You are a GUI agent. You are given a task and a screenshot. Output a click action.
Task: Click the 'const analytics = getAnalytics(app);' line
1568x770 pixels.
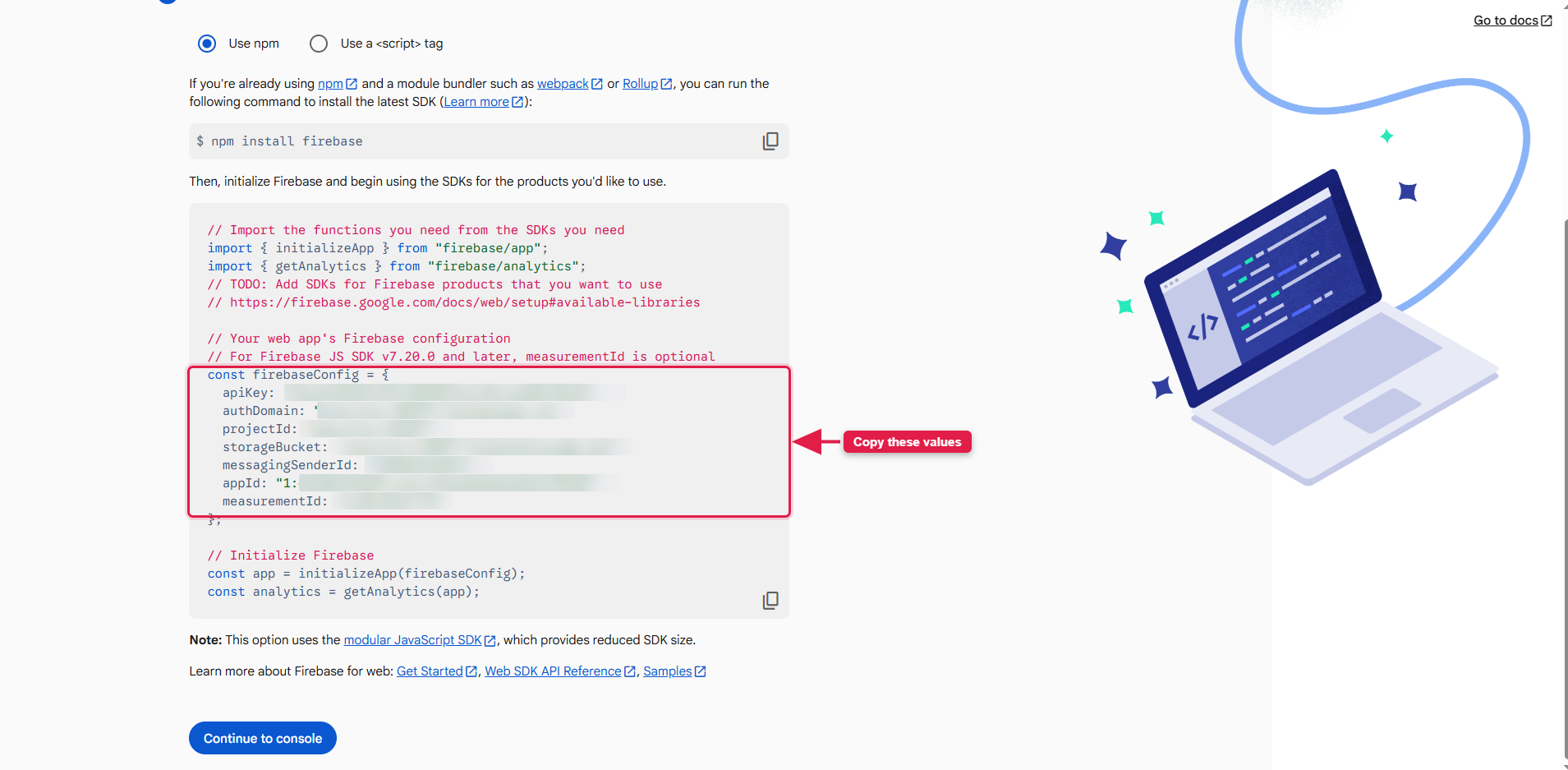point(343,592)
